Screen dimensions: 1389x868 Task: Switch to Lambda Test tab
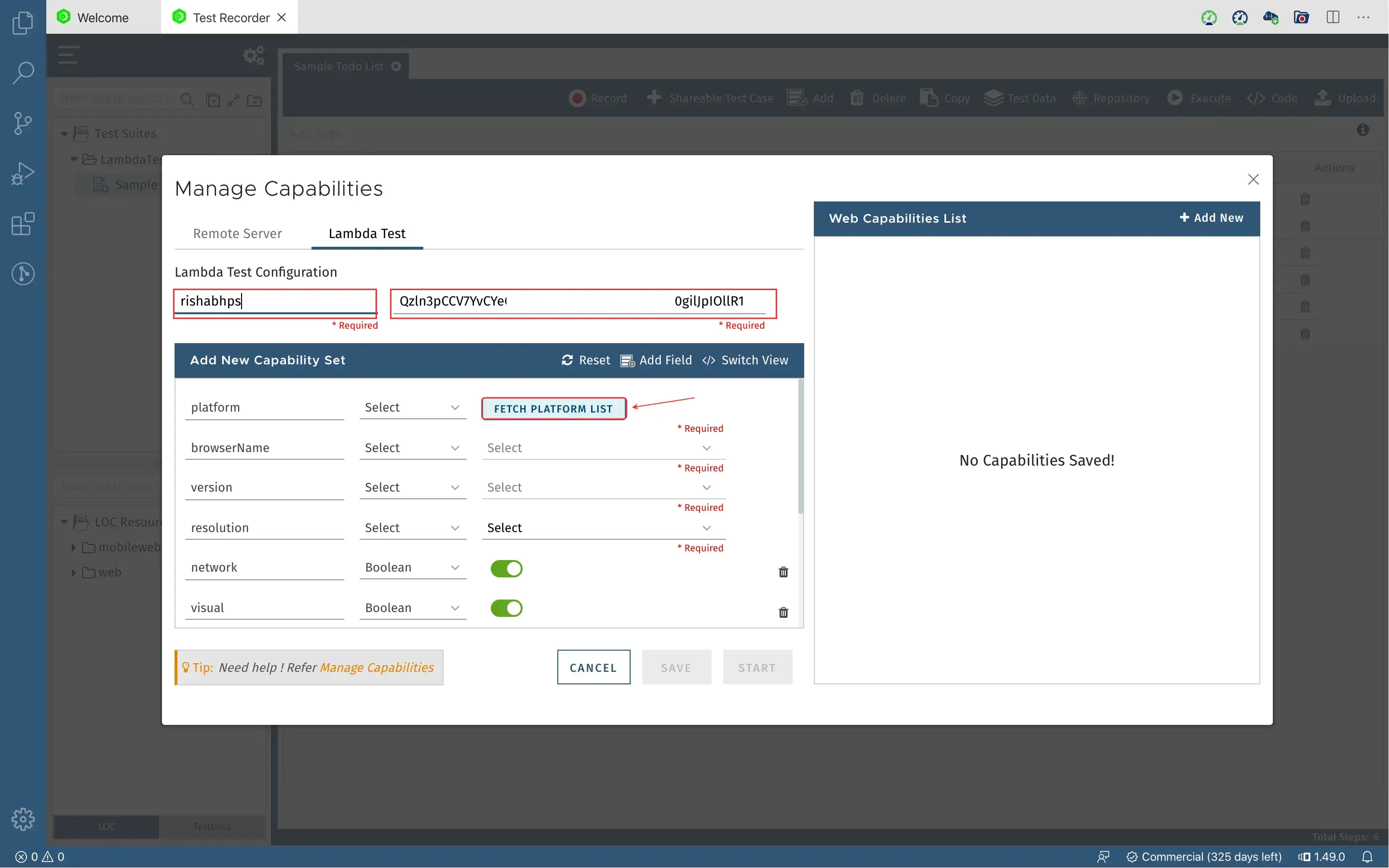click(x=366, y=233)
